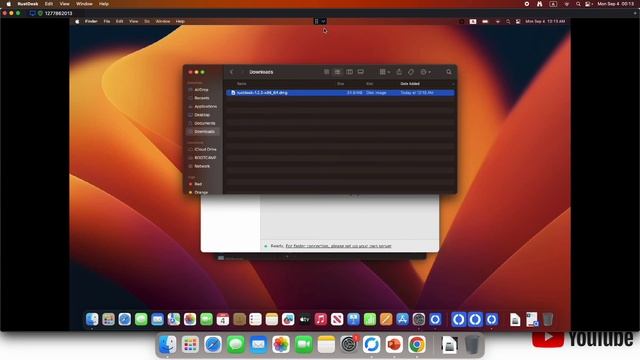Open Desktop in the Finder sidebar
This screenshot has height=360, width=640.
(202, 115)
